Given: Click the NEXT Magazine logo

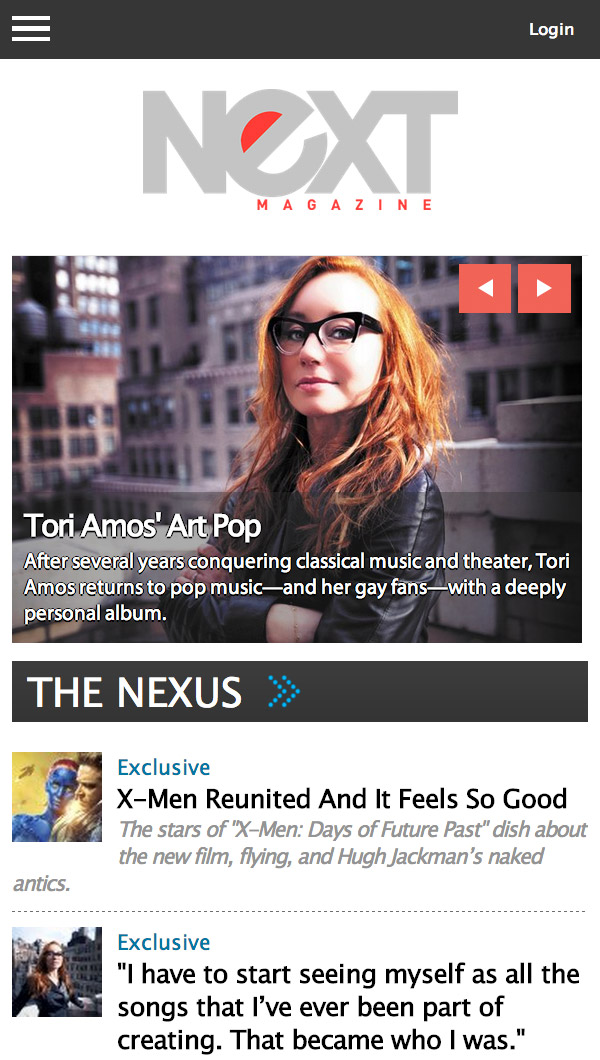Looking at the screenshot, I should (x=300, y=149).
